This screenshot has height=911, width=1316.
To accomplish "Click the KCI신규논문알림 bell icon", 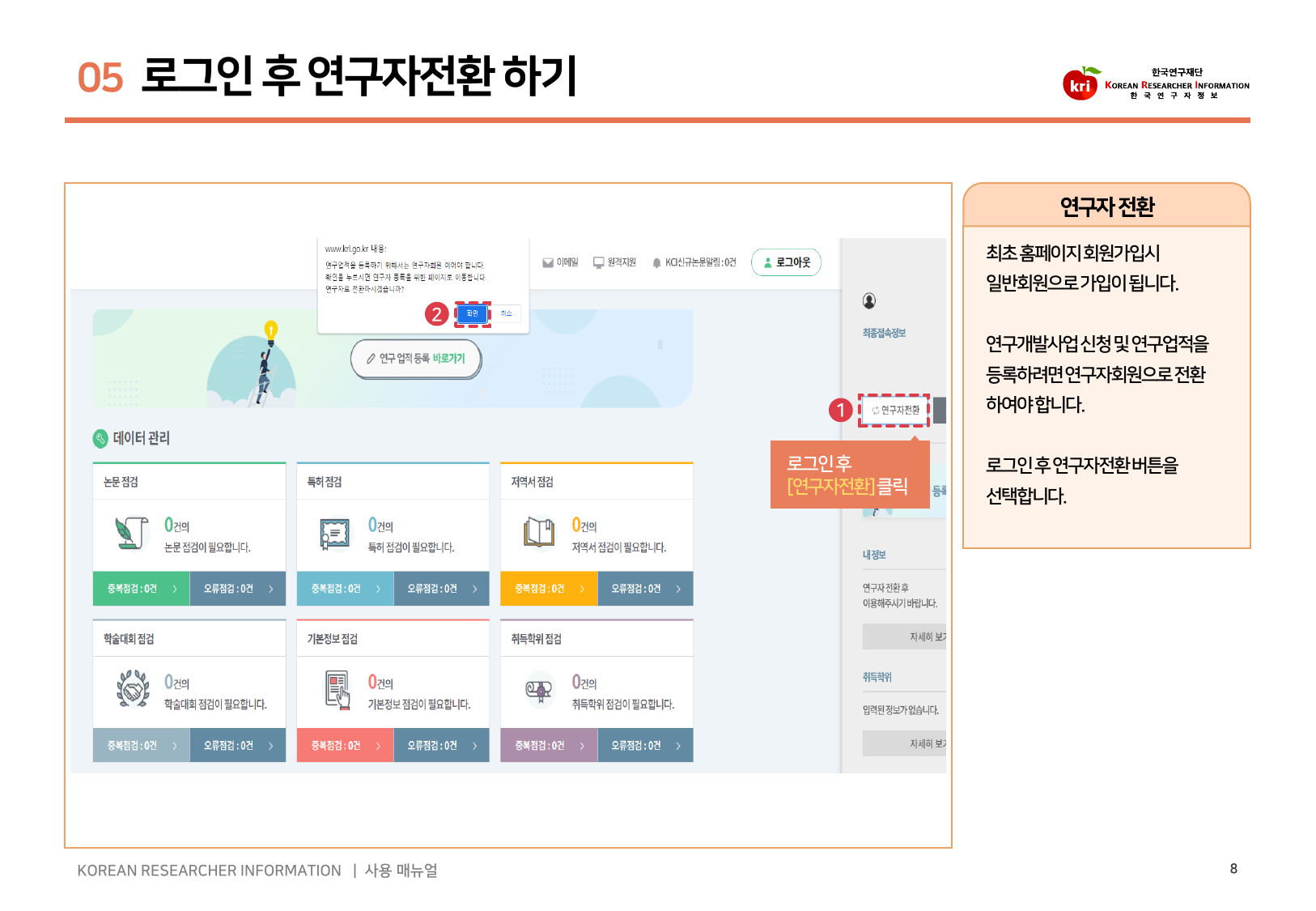I will (x=656, y=263).
